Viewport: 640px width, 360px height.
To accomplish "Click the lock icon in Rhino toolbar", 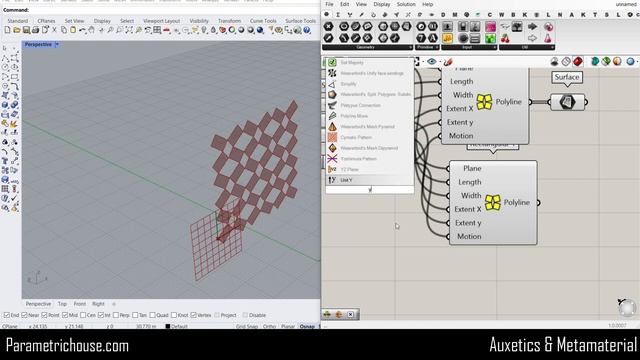I will coord(213,30).
